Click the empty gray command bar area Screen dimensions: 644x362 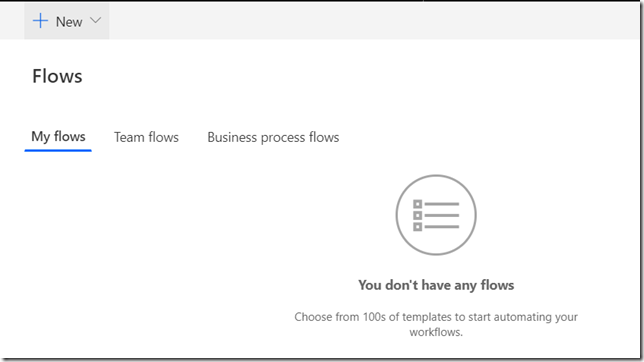point(370,21)
